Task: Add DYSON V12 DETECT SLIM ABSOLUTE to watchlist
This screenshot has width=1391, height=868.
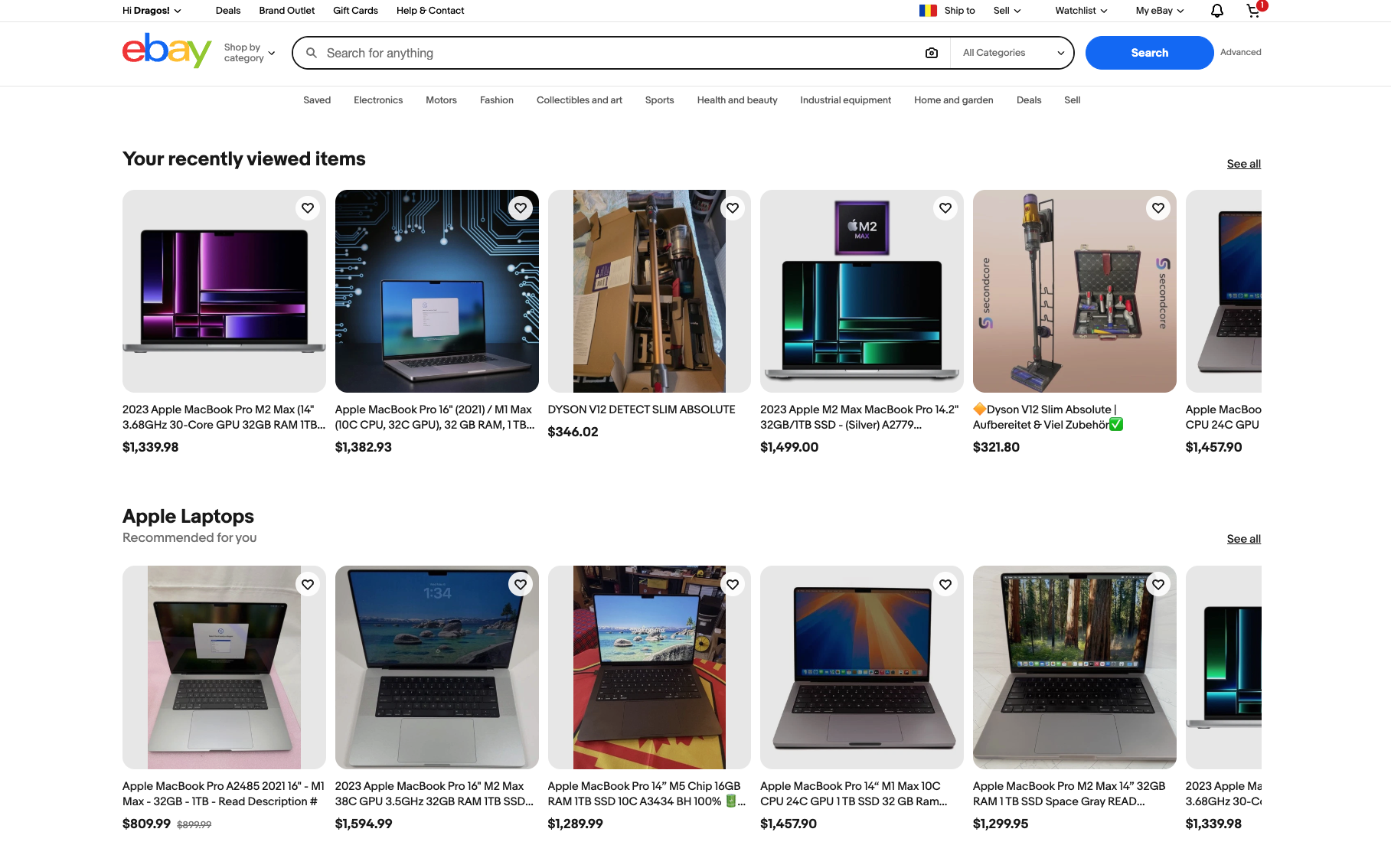Action: tap(733, 208)
